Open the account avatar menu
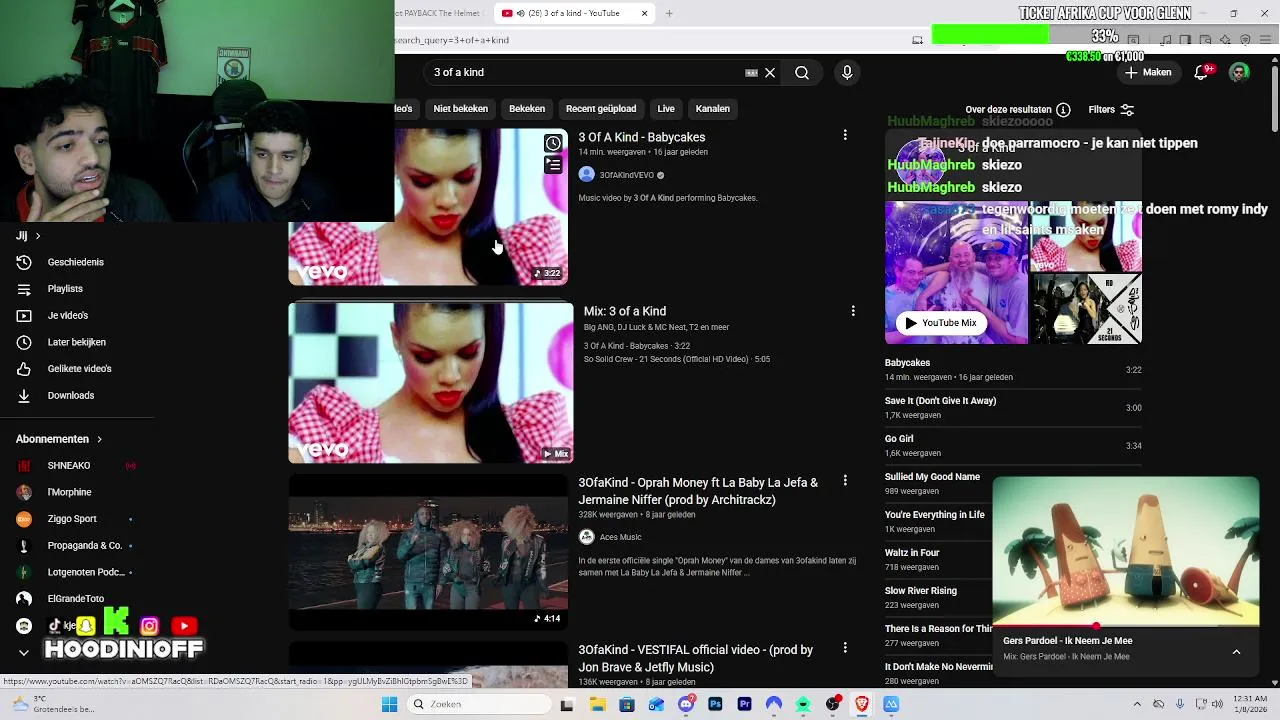The height and width of the screenshot is (720, 1280). (1239, 72)
